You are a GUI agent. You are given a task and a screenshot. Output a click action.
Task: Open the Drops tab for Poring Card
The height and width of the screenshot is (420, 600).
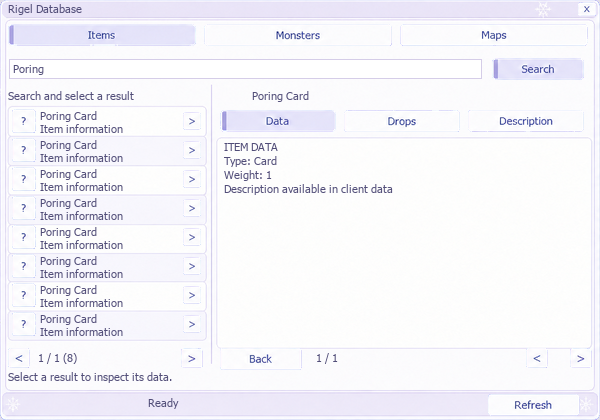[401, 121]
